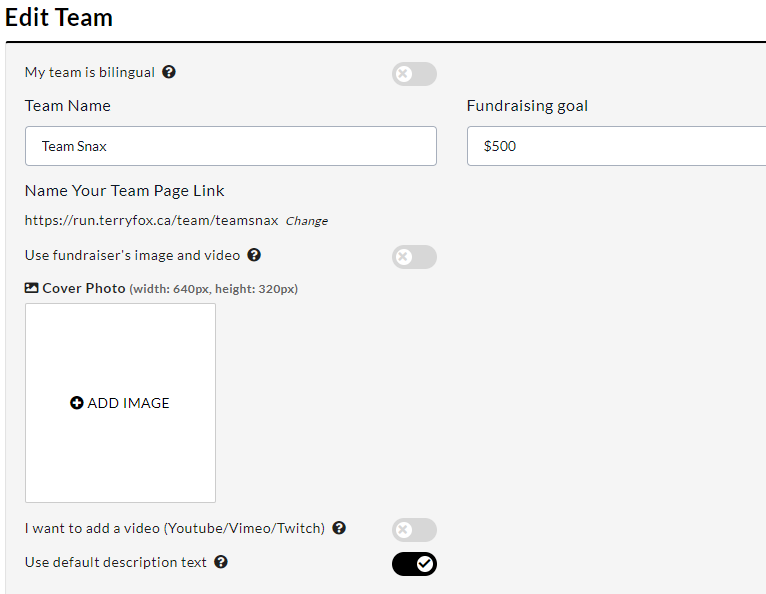
Task: Turn on Use fundraiser's image and video
Action: [x=414, y=257]
